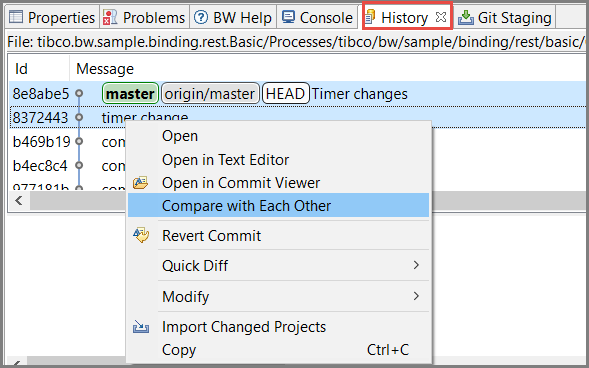Click the commit node dot for 8e8abe5
The image size is (589, 368).
click(x=79, y=93)
